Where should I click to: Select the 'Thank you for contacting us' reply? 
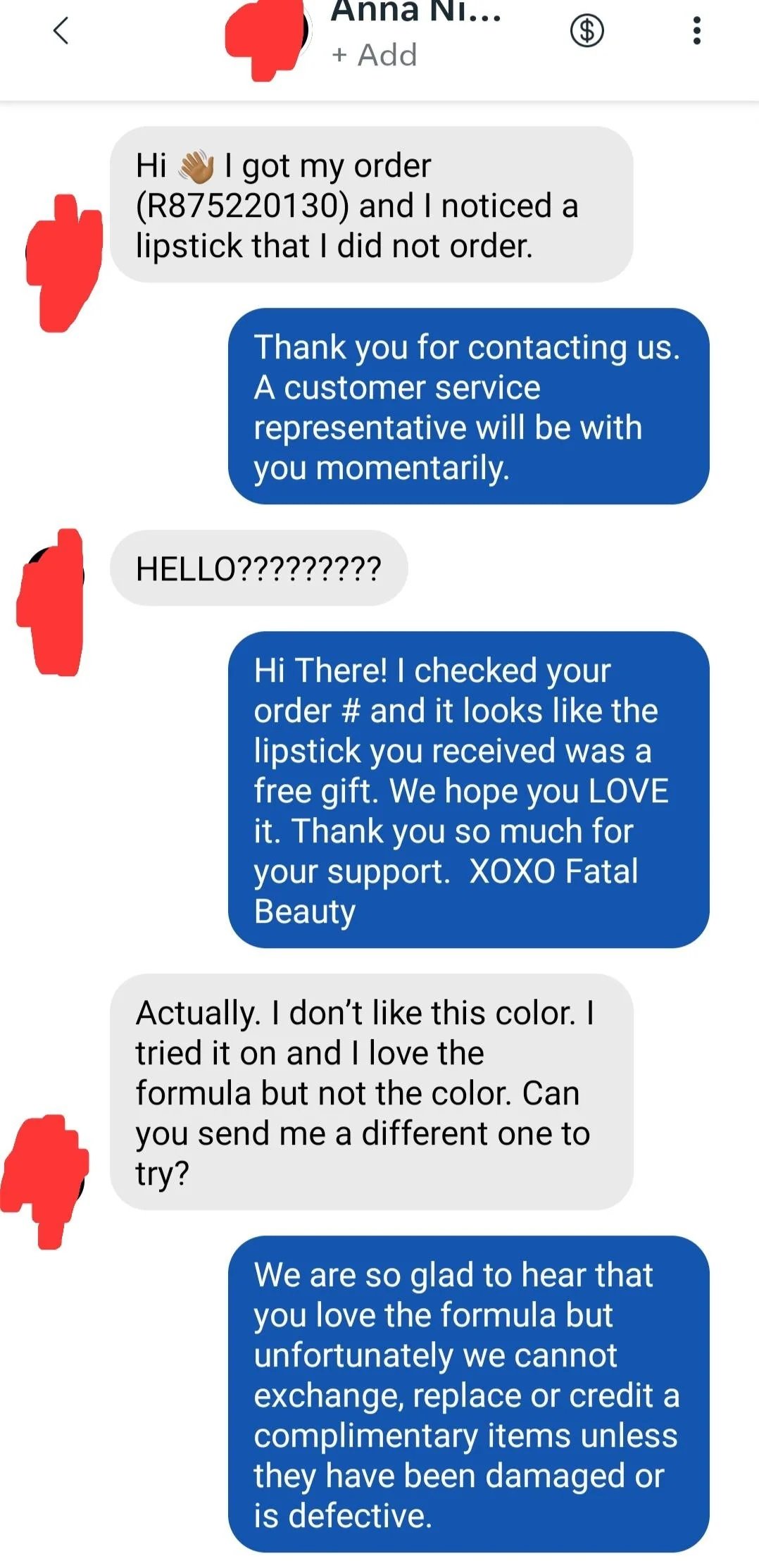coord(468,406)
